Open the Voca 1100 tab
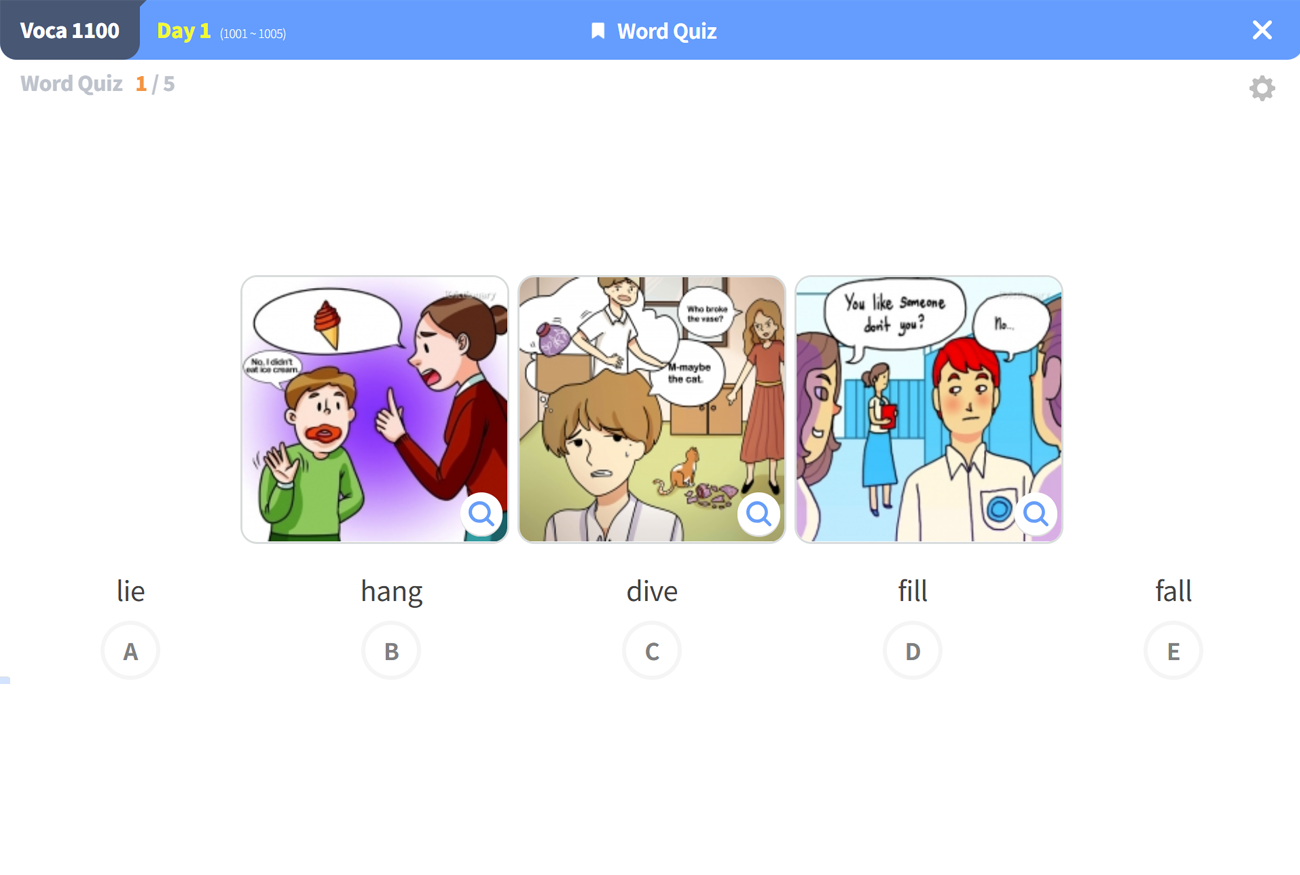The height and width of the screenshot is (875, 1300). (70, 30)
